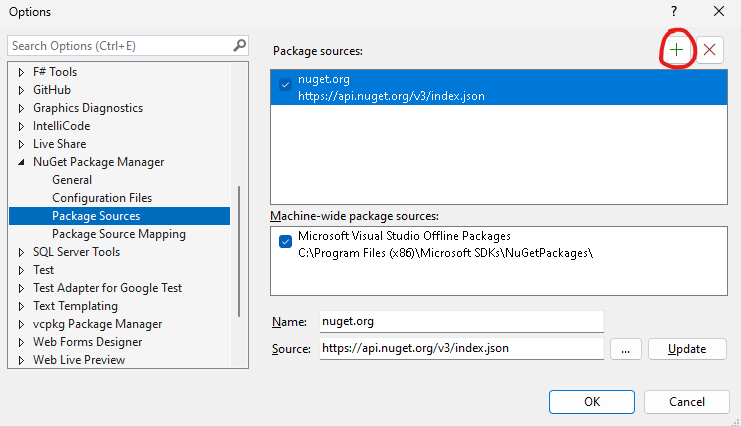Select General under NuGet Package Manager
This screenshot has height=426, width=741.
(72, 180)
